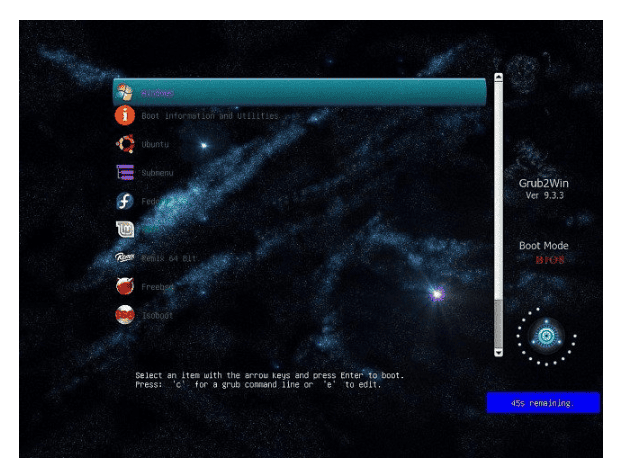
Task: Click the Remix OS logo icon
Action: (x=125, y=258)
